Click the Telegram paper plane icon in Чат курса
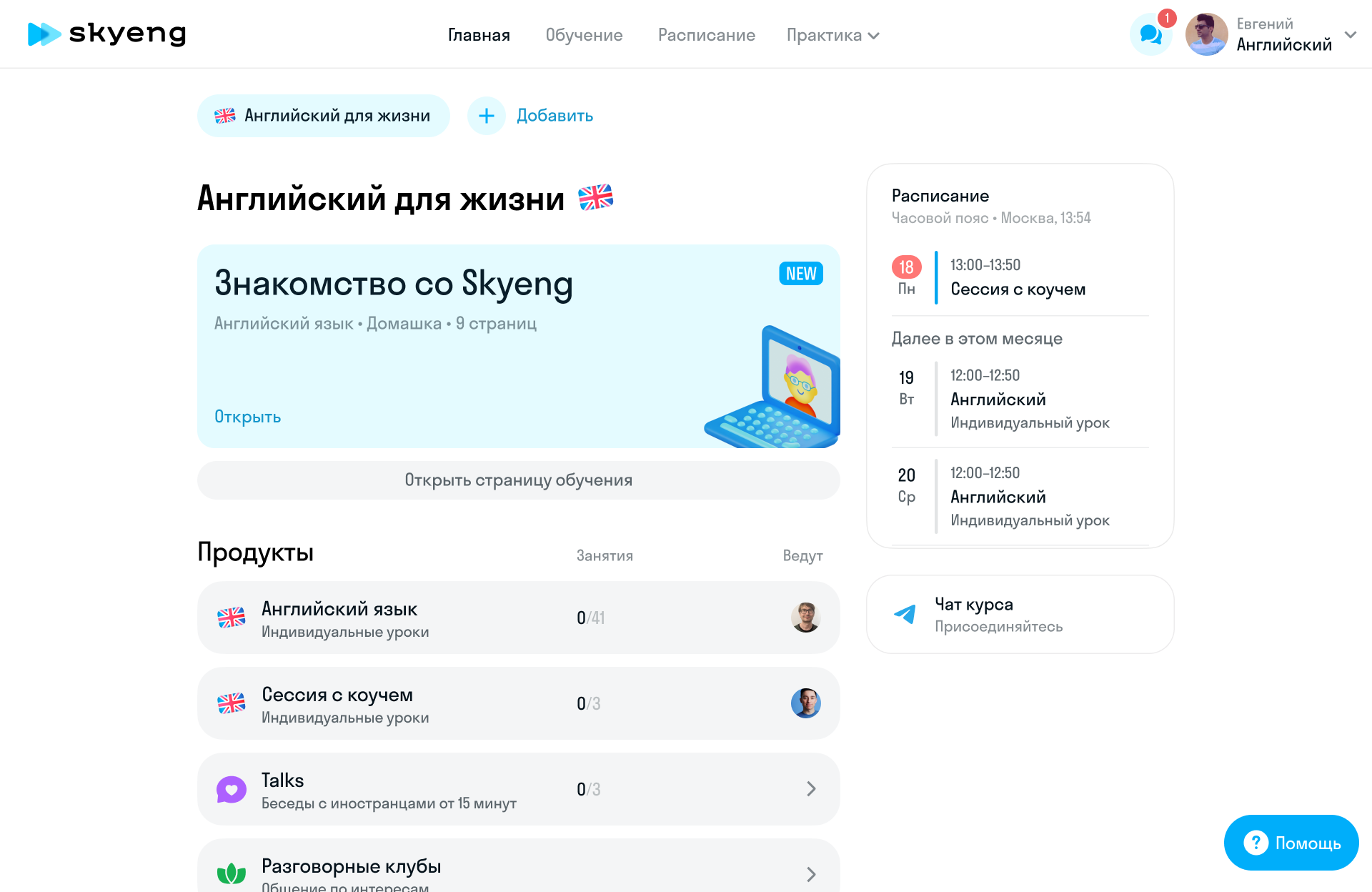The height and width of the screenshot is (892, 1372). (x=905, y=614)
